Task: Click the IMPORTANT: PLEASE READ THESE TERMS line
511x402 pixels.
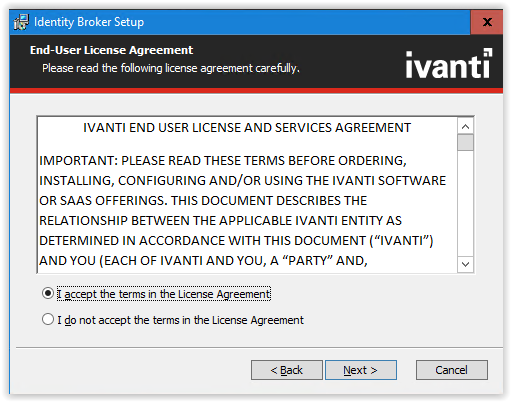Action: coord(223,161)
